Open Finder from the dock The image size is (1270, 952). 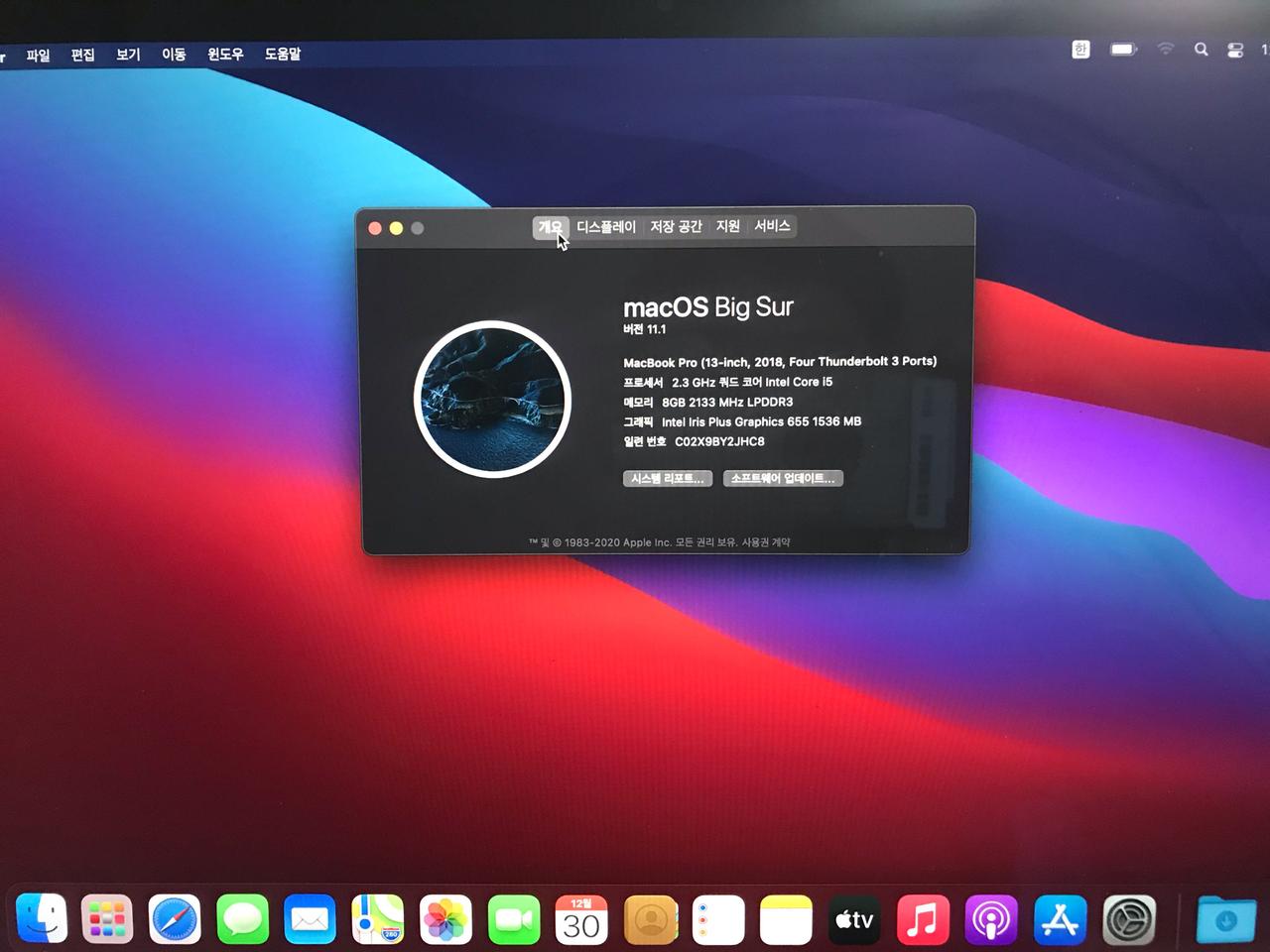(x=42, y=917)
